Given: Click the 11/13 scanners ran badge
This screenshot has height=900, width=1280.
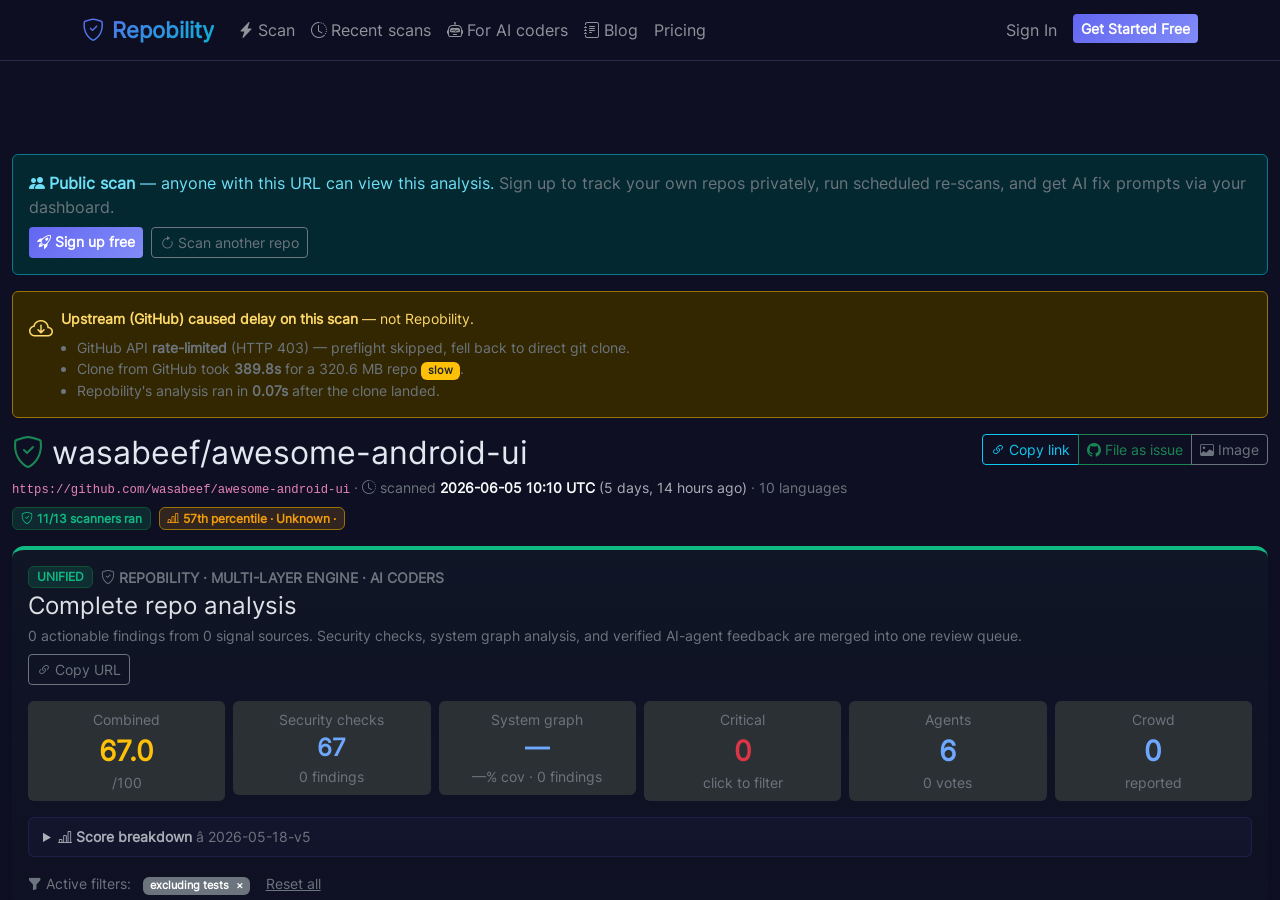Looking at the screenshot, I should click(81, 518).
